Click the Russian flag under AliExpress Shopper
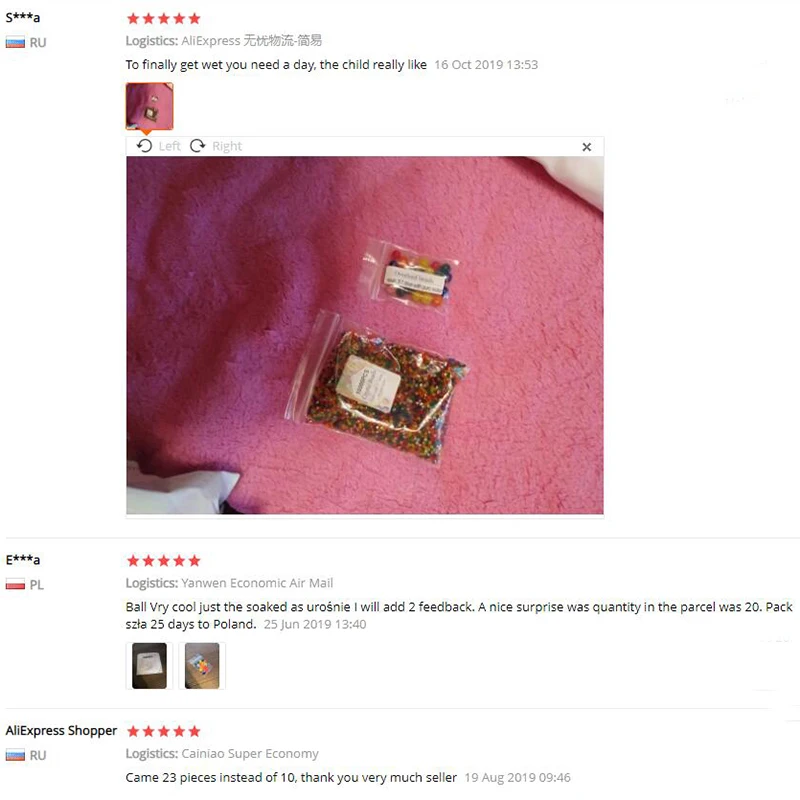The image size is (800, 800). pyautogui.click(x=15, y=755)
